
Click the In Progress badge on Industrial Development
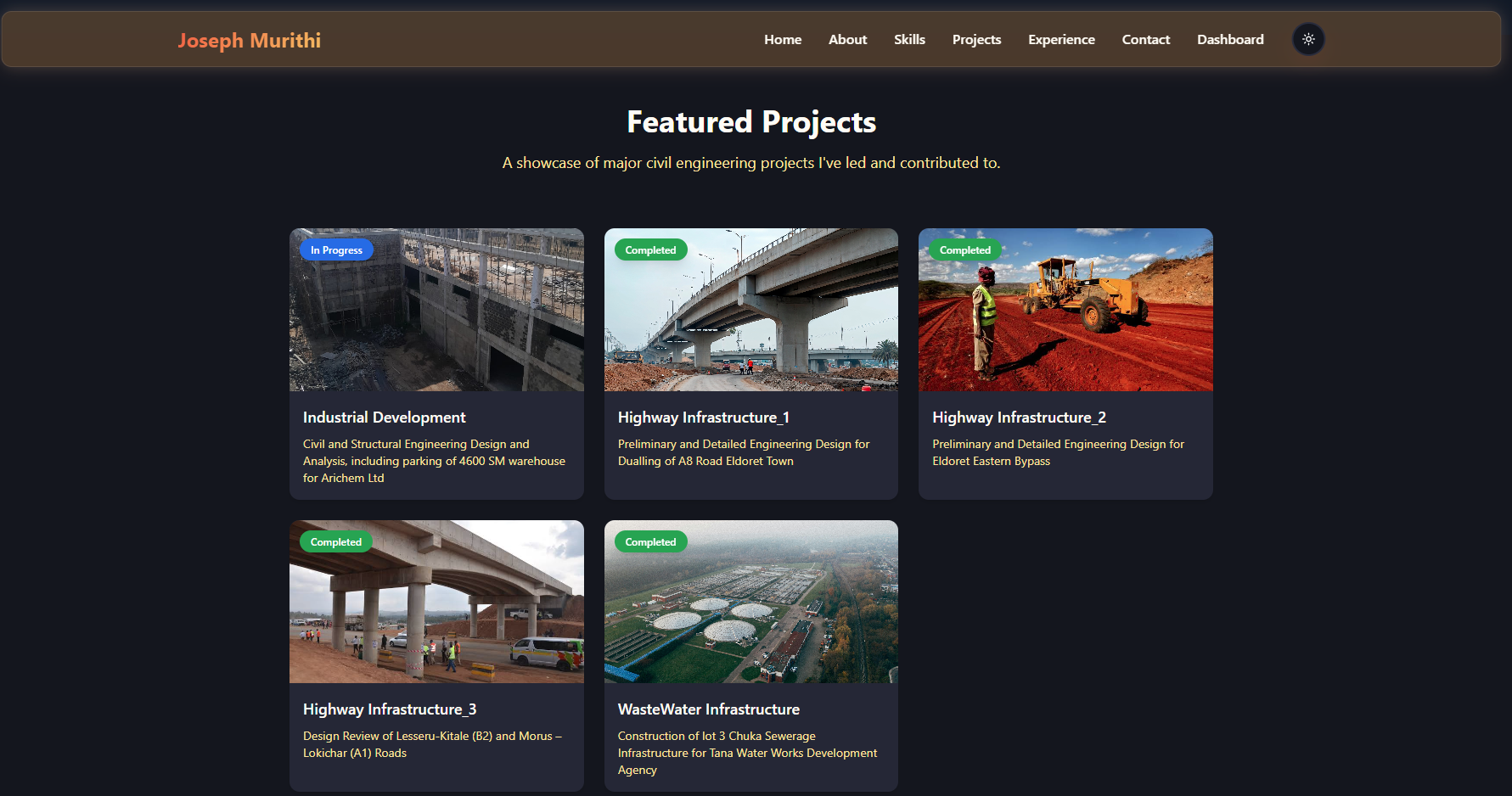[336, 249]
